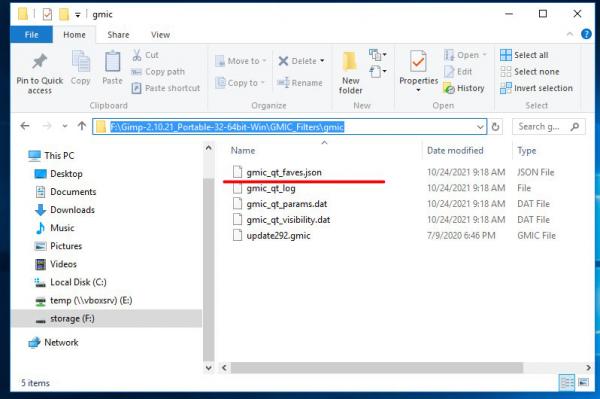Create a New folder from the ribbon
The height and width of the screenshot is (399, 600).
[x=350, y=73]
